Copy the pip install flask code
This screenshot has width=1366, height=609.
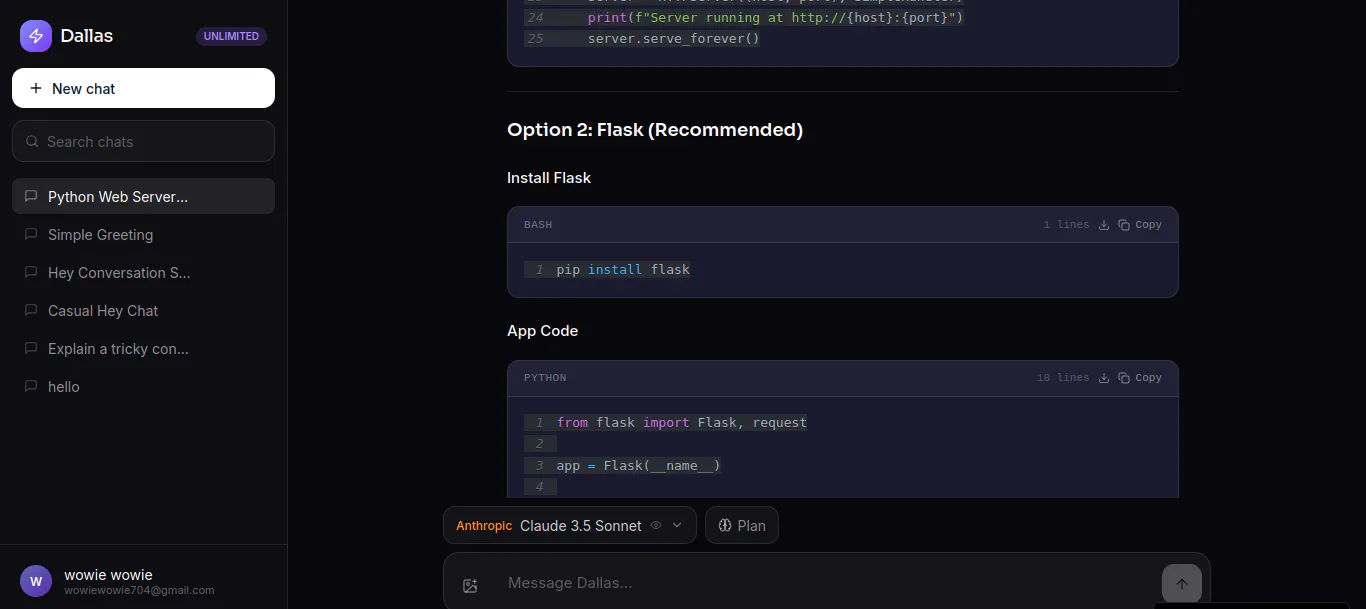pos(1140,225)
